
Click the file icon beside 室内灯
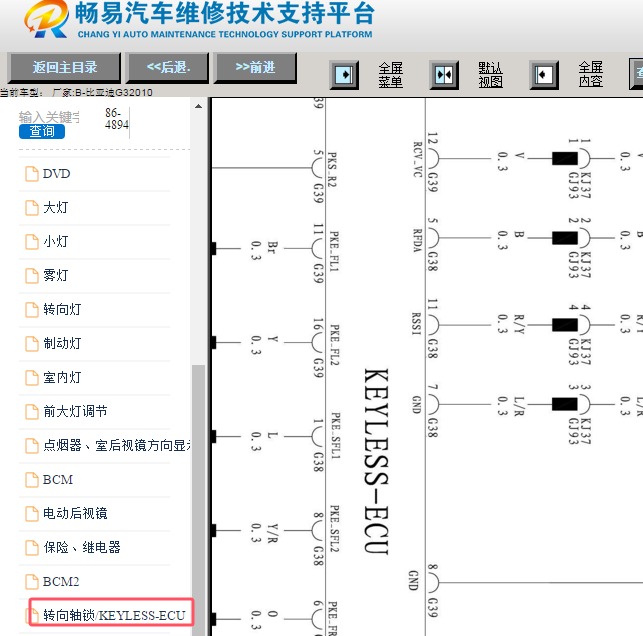pos(32,378)
